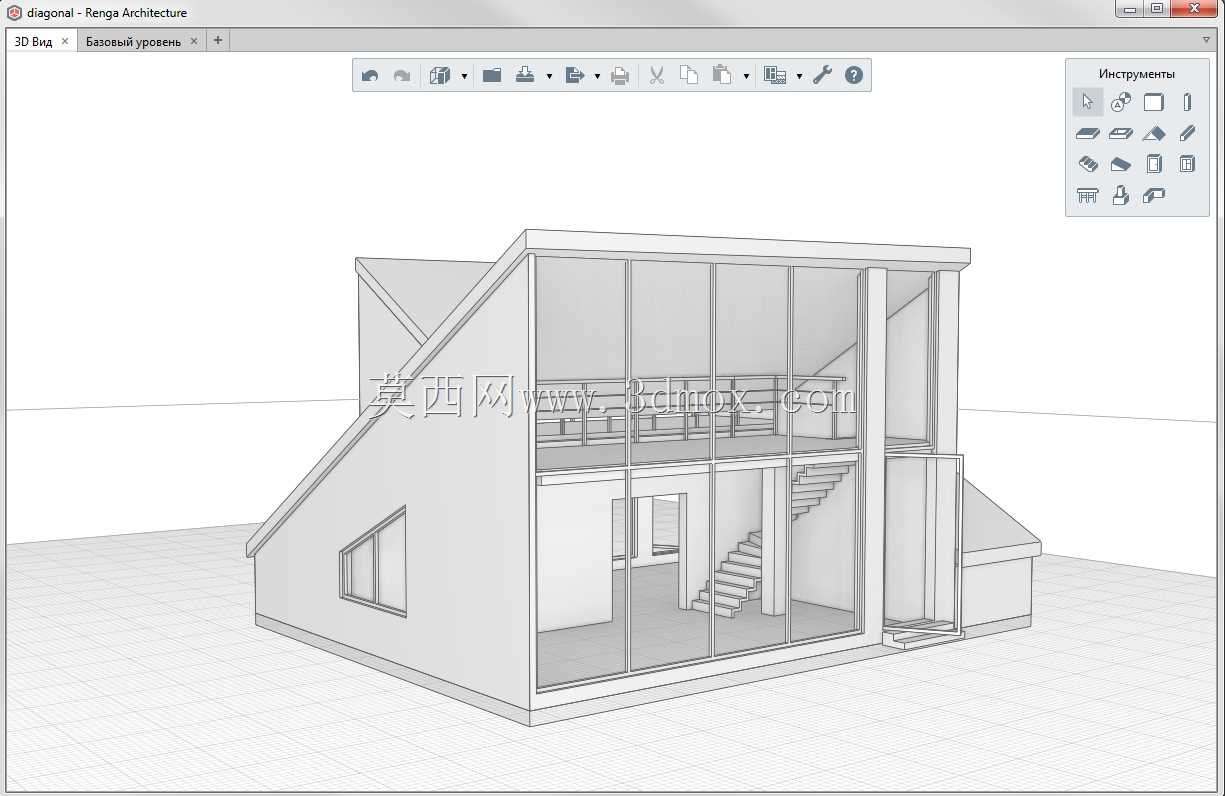Select the Strip foundation tool
Image resolution: width=1225 pixels, height=796 pixels.
click(1154, 196)
